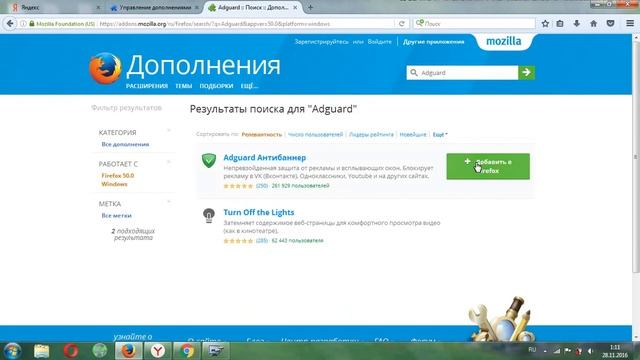Show bookmarks list icon in toolbar

(560, 24)
